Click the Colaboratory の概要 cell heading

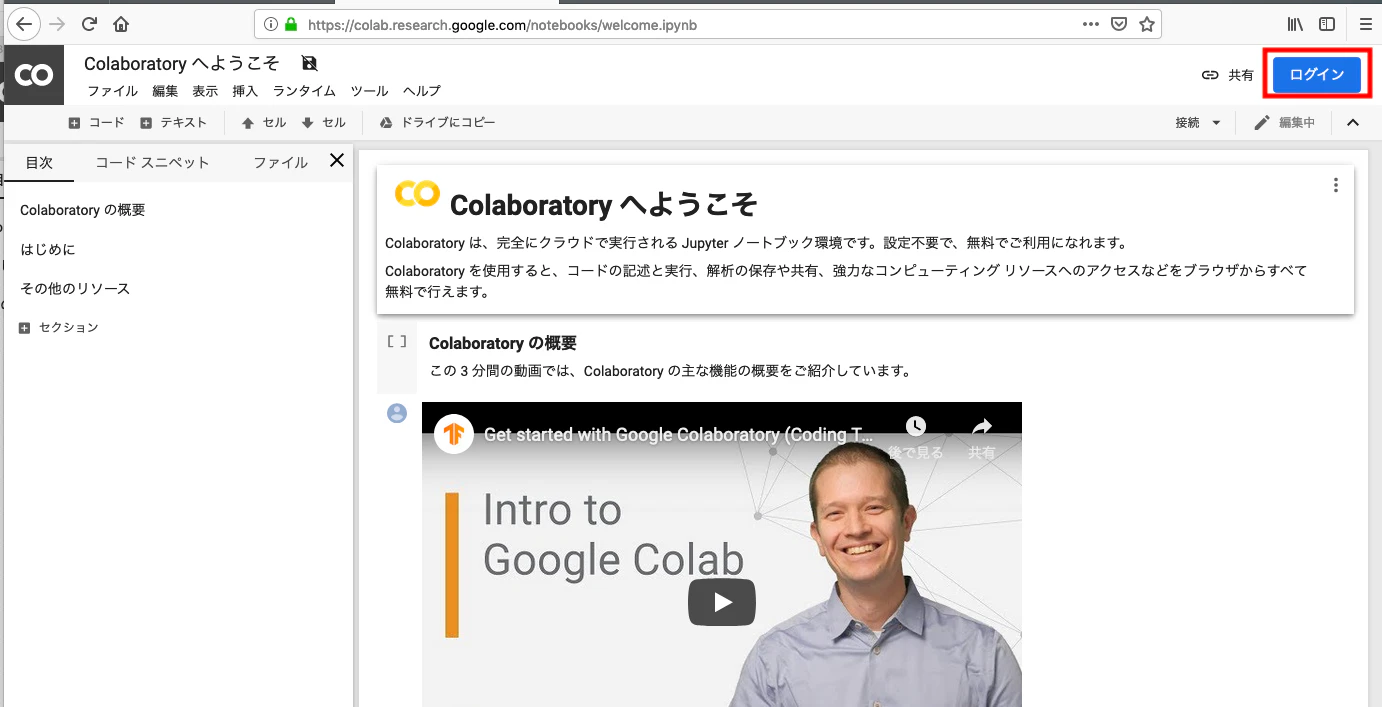503,343
